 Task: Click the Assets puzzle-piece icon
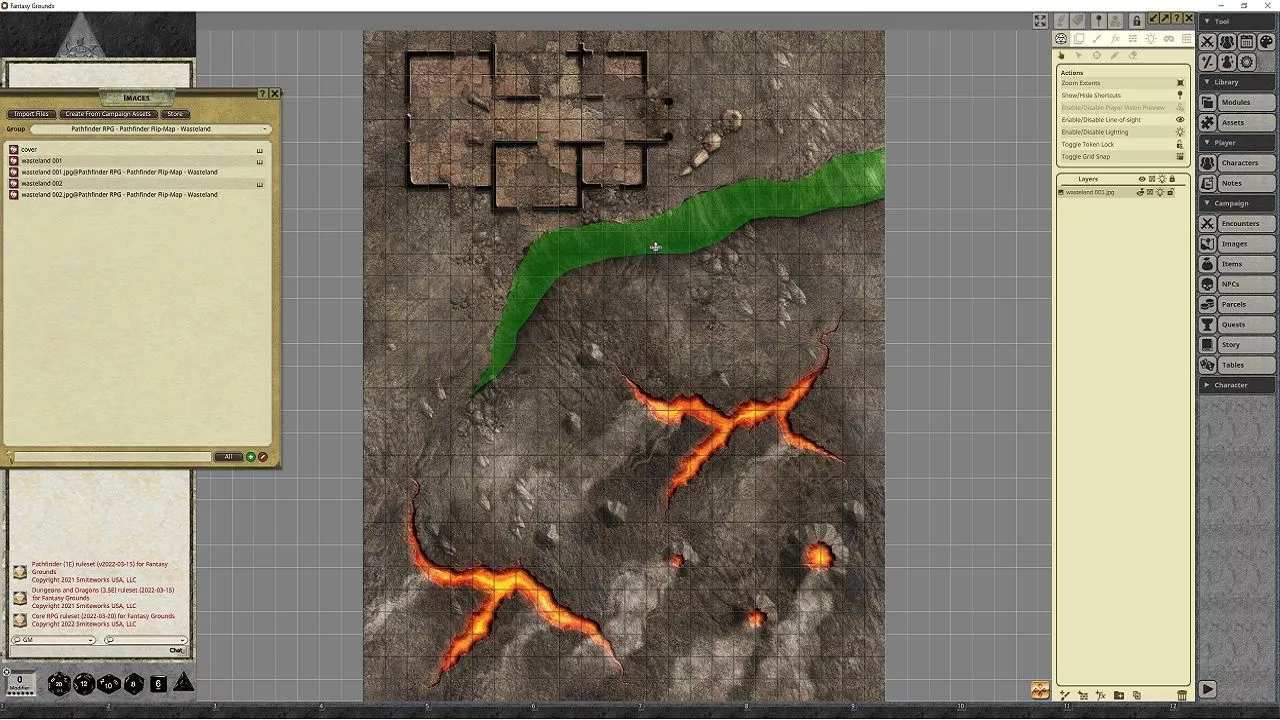[1208, 123]
